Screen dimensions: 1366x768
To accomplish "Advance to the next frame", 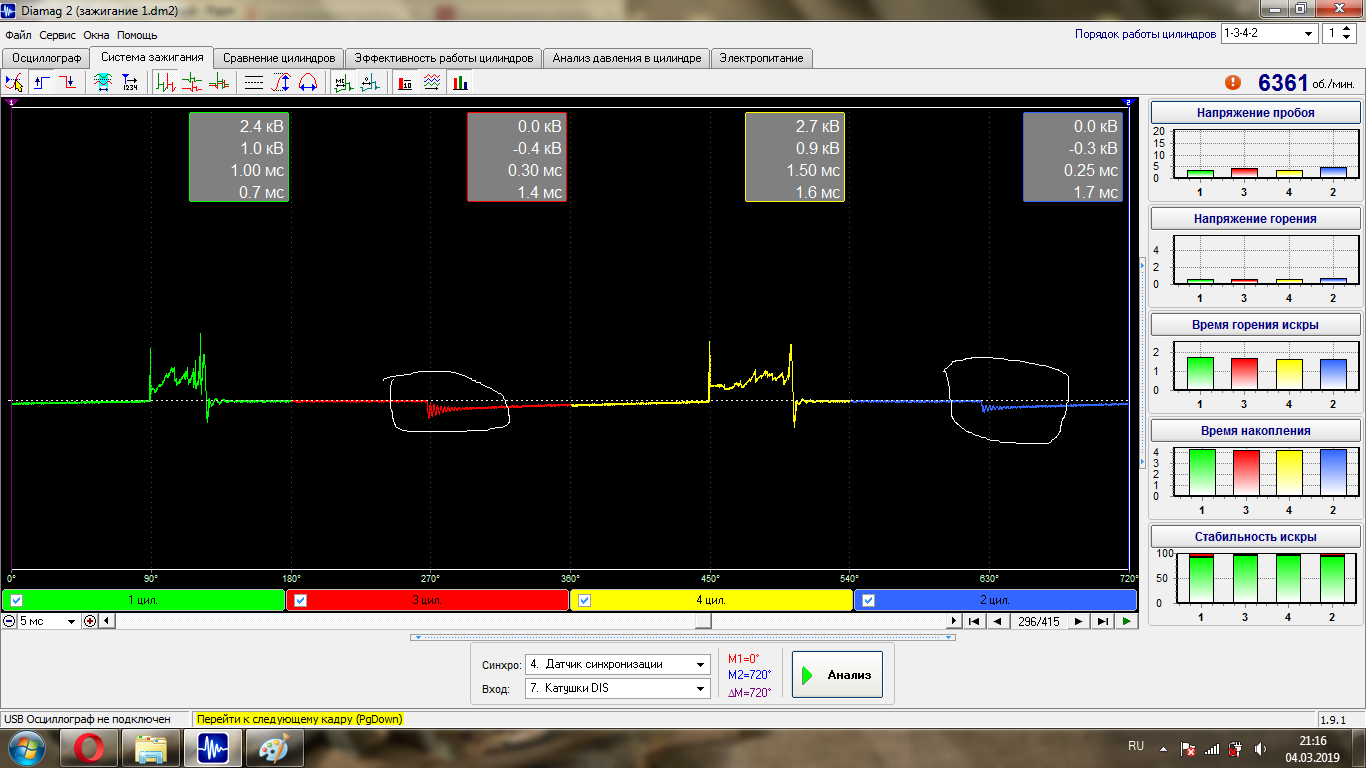I will click(1078, 621).
